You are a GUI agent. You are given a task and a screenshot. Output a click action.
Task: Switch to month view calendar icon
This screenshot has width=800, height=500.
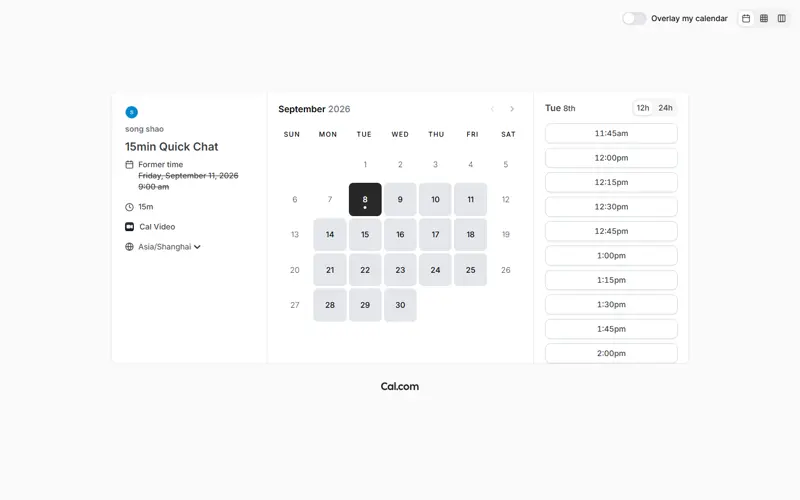point(746,18)
